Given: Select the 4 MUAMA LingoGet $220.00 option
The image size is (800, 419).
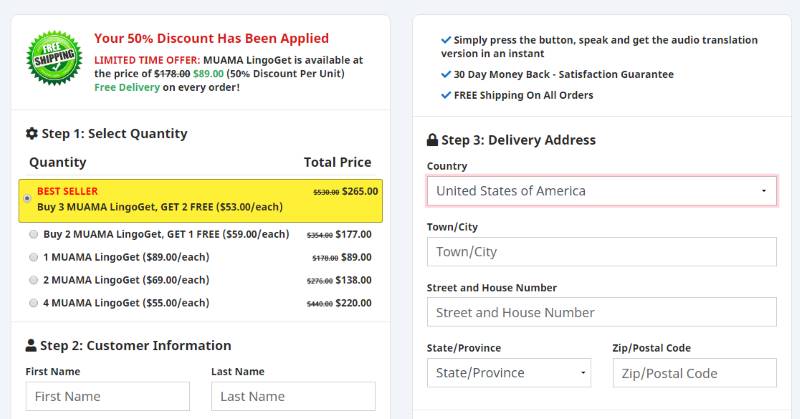Looking at the screenshot, I should pyautogui.click(x=34, y=303).
